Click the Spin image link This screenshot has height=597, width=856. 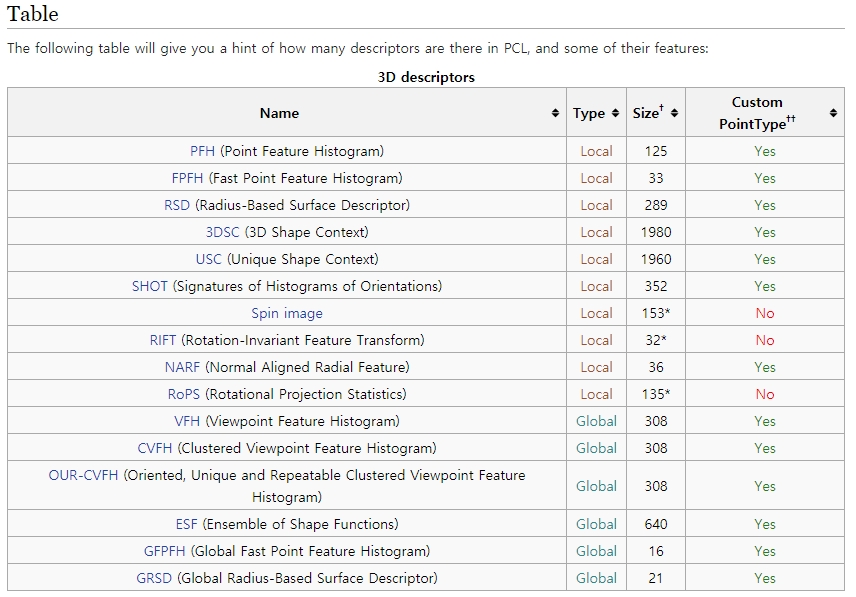click(287, 314)
